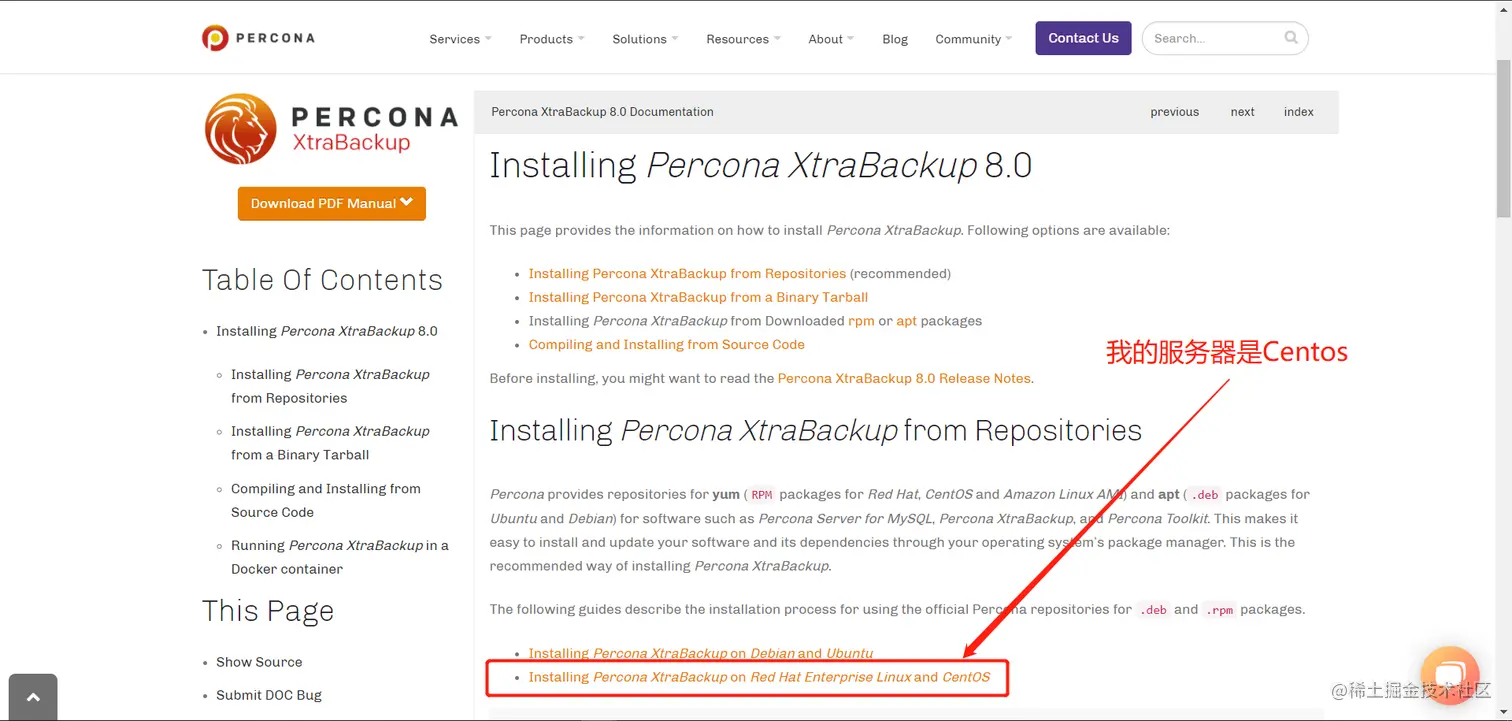Click the 'This Page' sidebar heading
Viewport: 1512px width, 721px height.
pyautogui.click(x=268, y=611)
